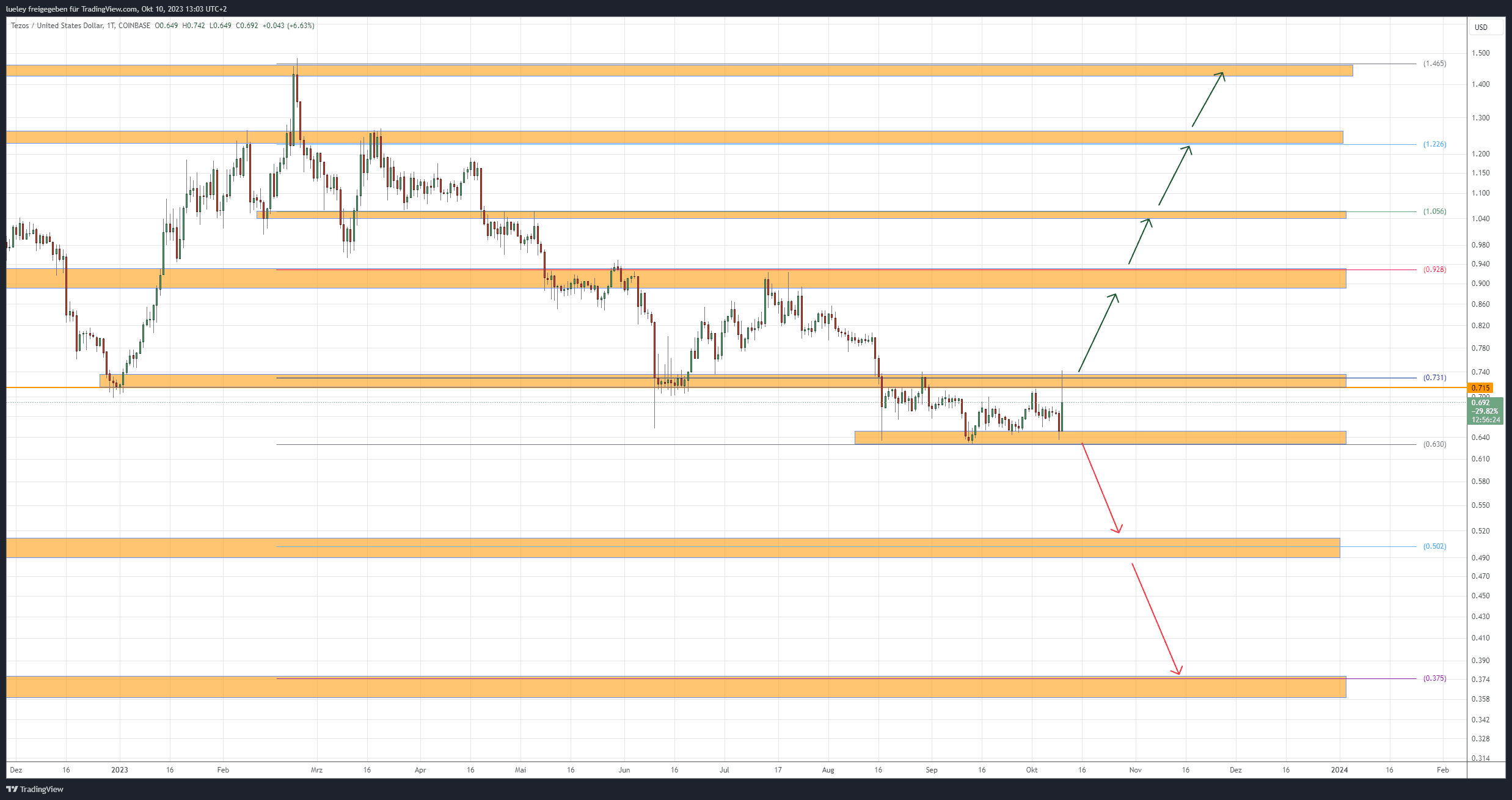Click the 17 date label on time axis

click(x=778, y=770)
